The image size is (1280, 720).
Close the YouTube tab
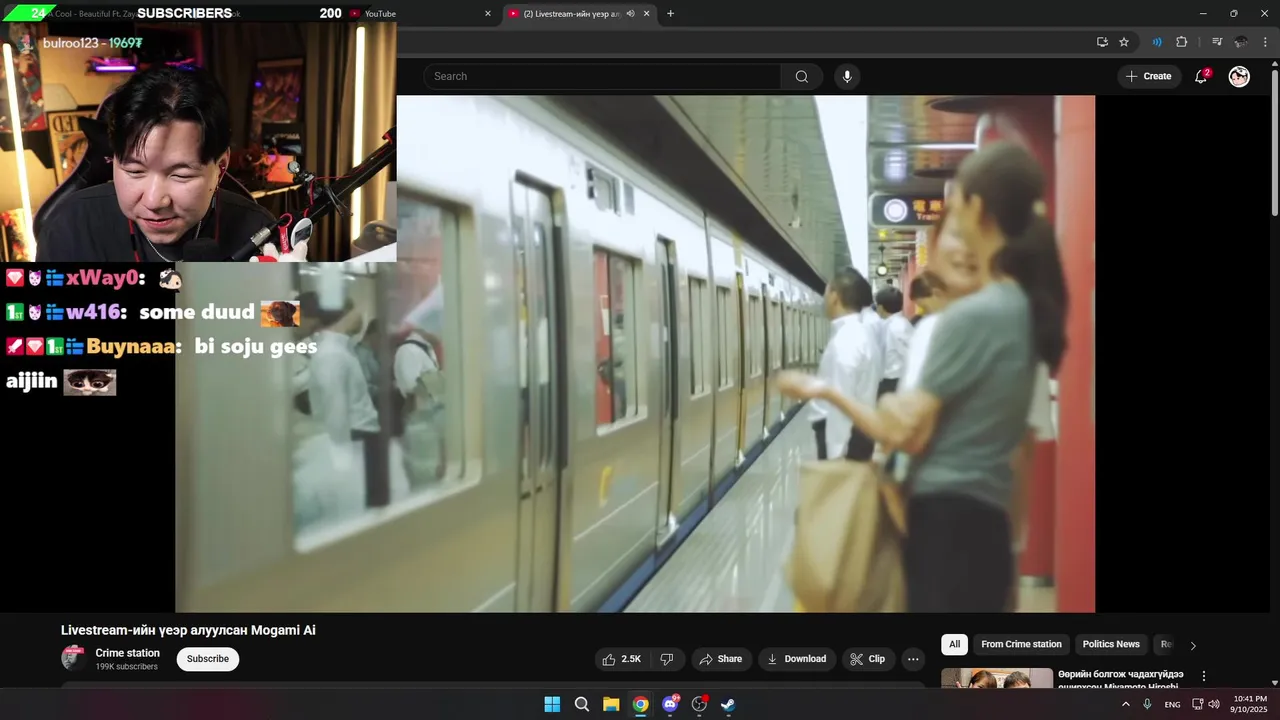tap(488, 13)
